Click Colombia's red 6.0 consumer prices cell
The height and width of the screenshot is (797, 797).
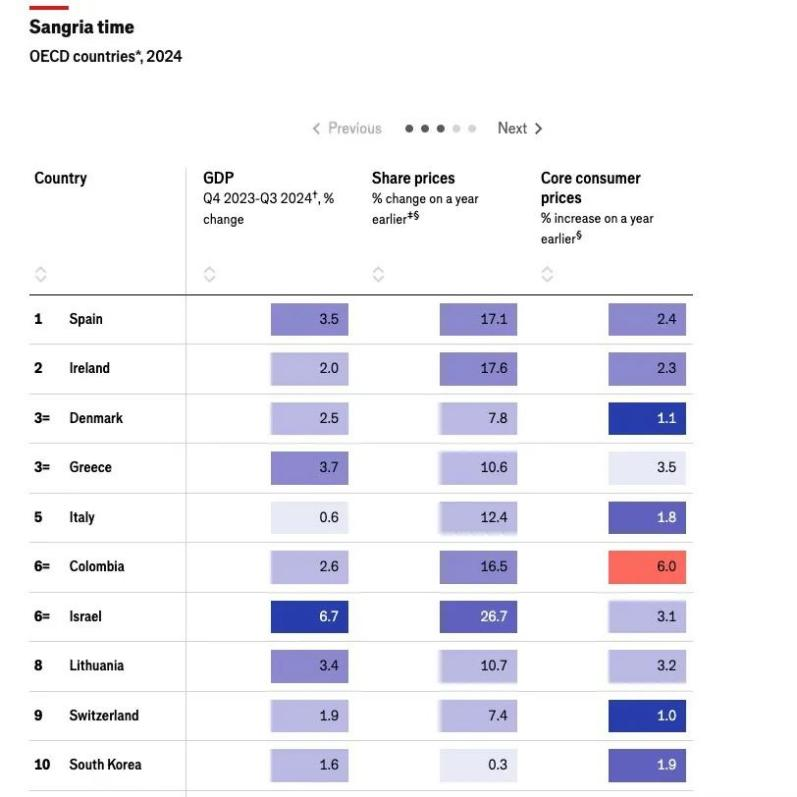pos(647,566)
